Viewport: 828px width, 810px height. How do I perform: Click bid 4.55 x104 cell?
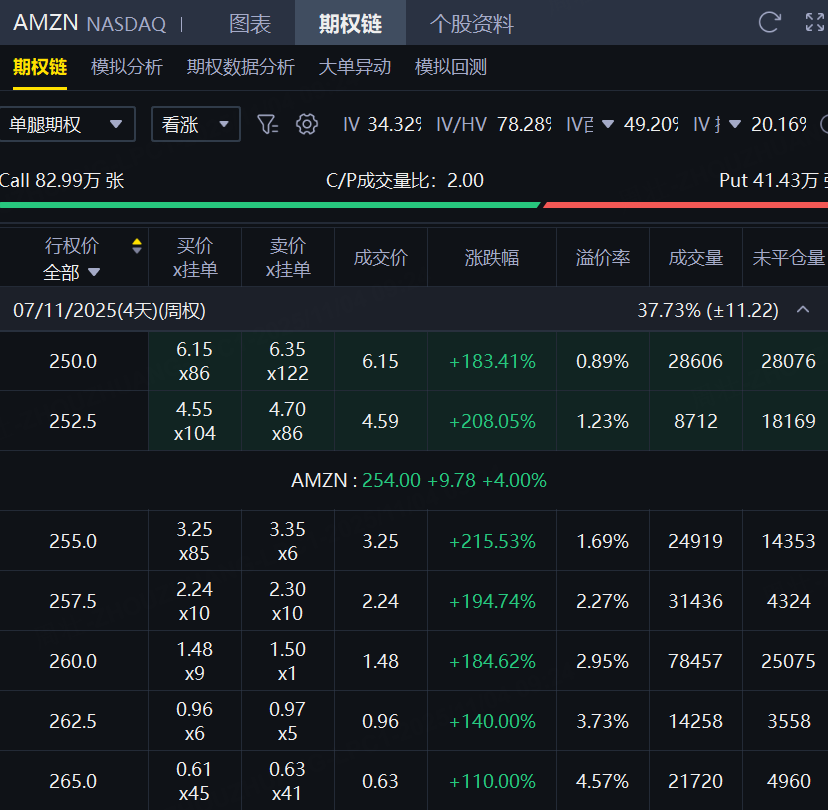click(195, 421)
